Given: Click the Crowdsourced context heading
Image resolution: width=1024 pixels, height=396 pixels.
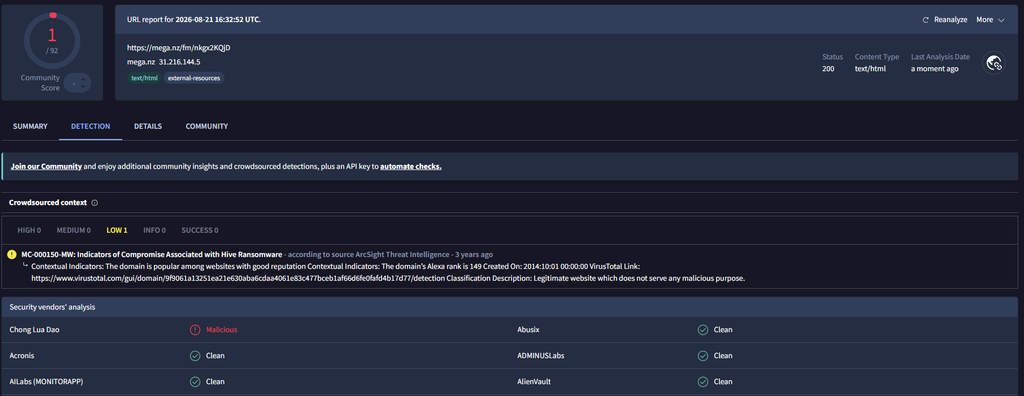Looking at the screenshot, I should 48,203.
